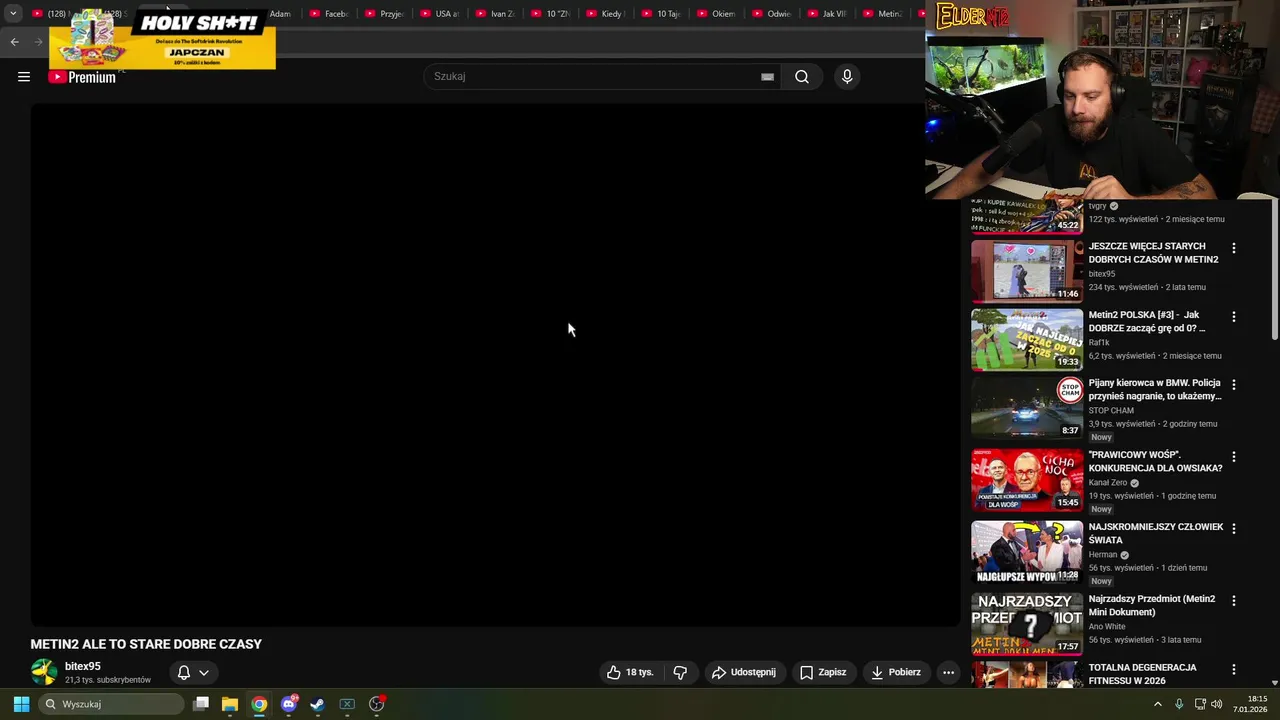Open Pijany kierowca w BMW thumbnail
The width and height of the screenshot is (1280, 720).
coord(1027,408)
